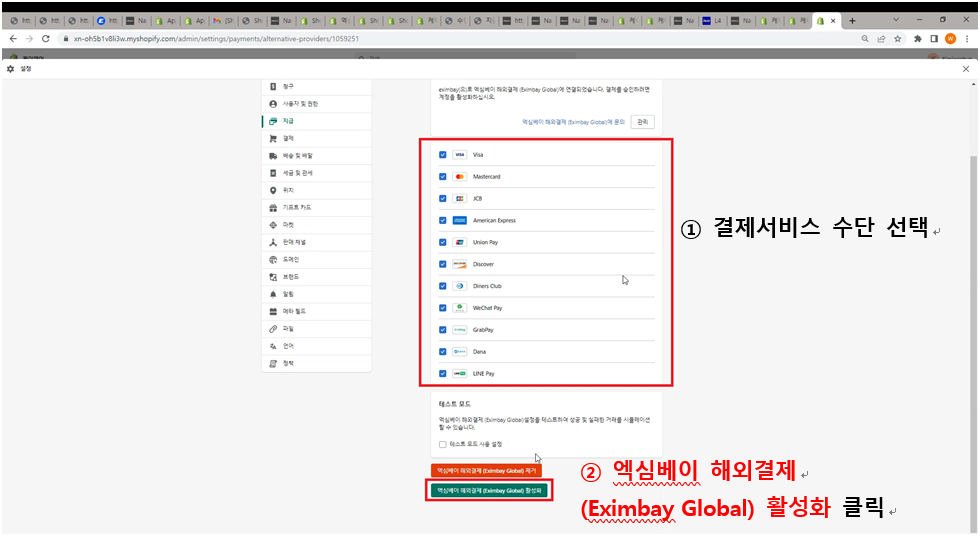The image size is (980, 536).
Task: Open the Chrome profile avatar
Action: coord(950,39)
